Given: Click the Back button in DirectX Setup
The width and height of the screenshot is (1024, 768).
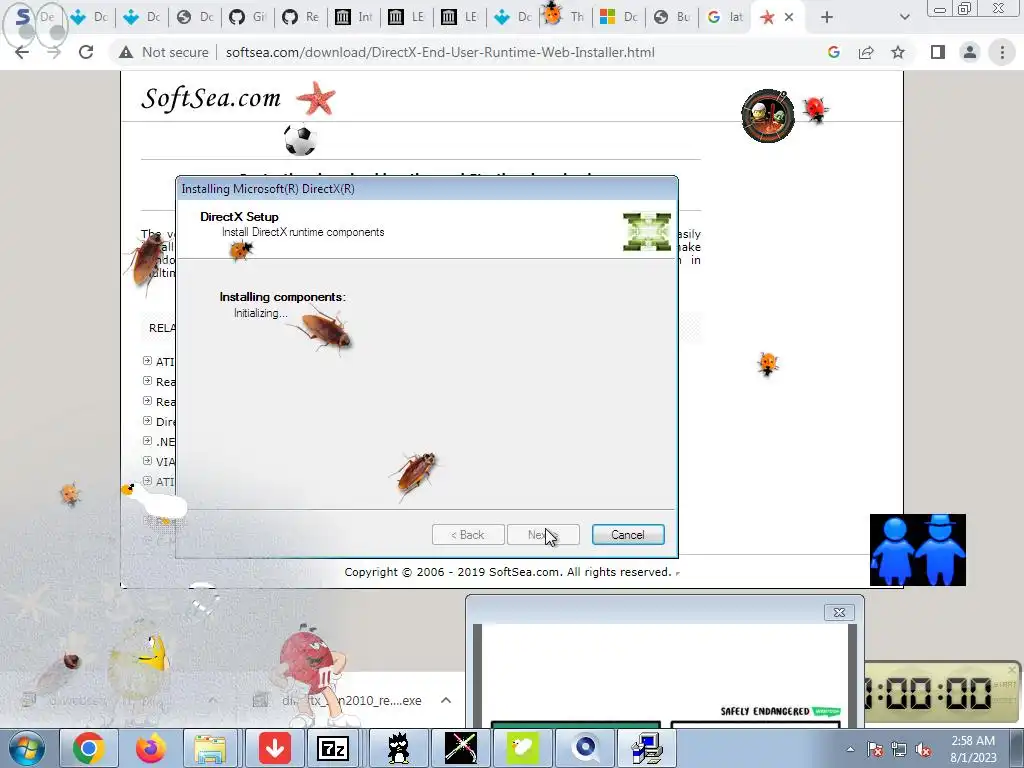Looking at the screenshot, I should 468,535.
